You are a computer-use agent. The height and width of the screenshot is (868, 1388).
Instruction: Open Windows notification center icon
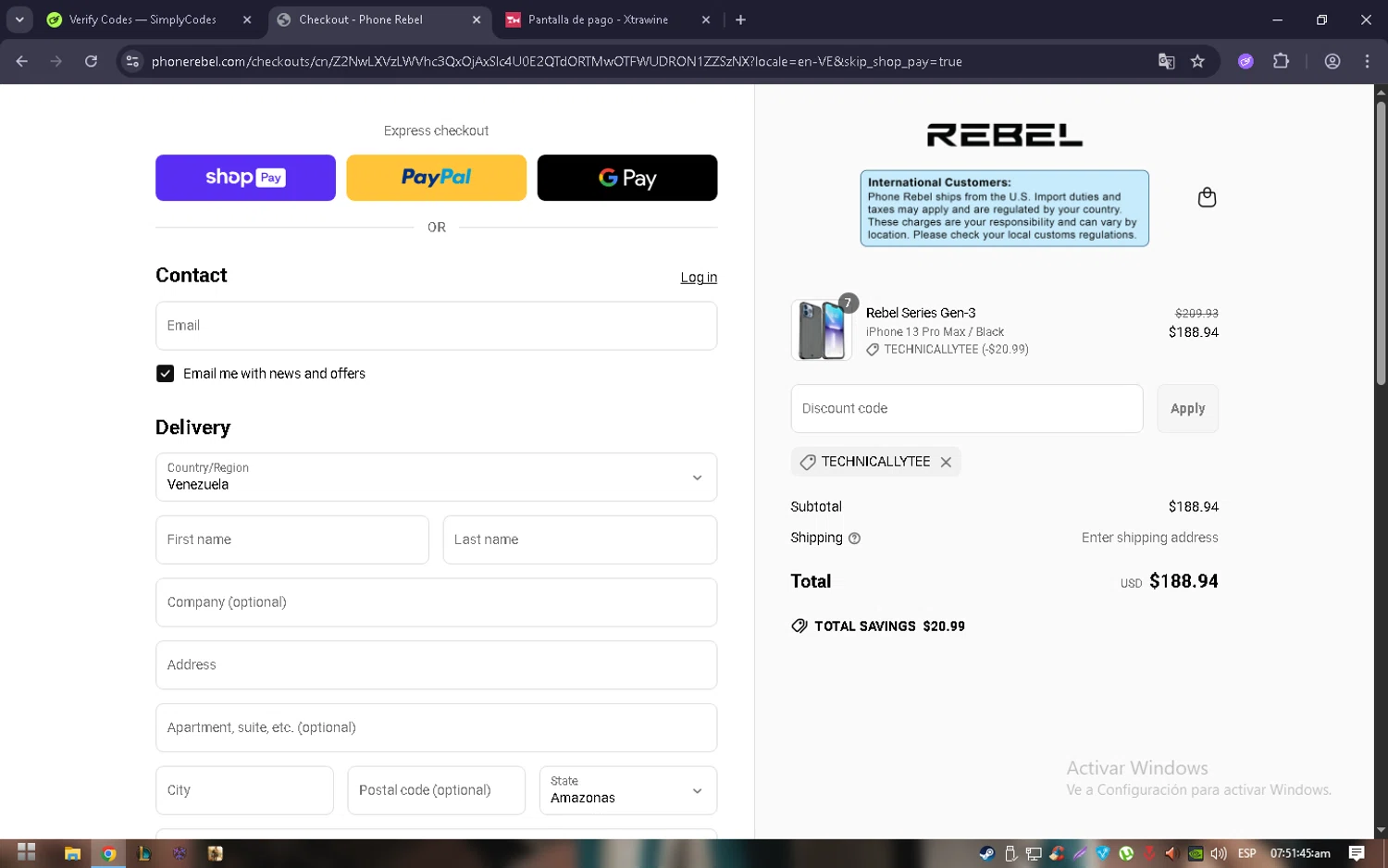click(1357, 853)
